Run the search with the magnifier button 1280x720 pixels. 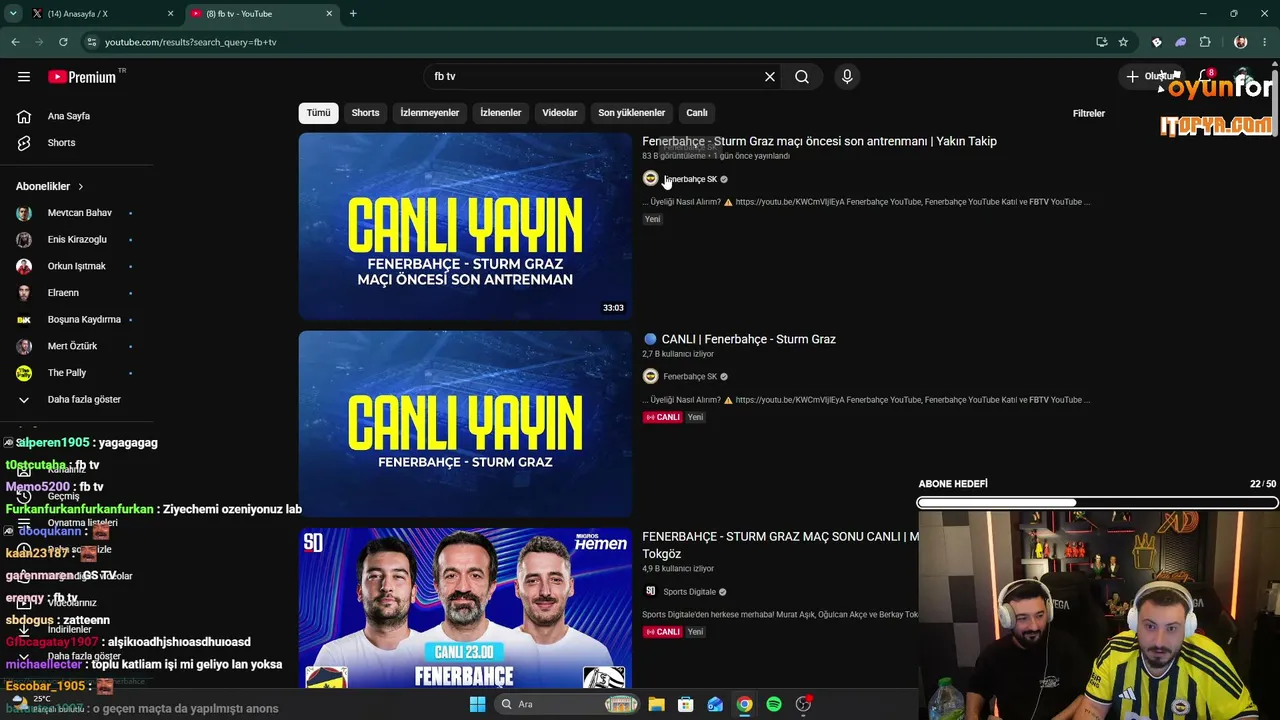click(x=802, y=77)
